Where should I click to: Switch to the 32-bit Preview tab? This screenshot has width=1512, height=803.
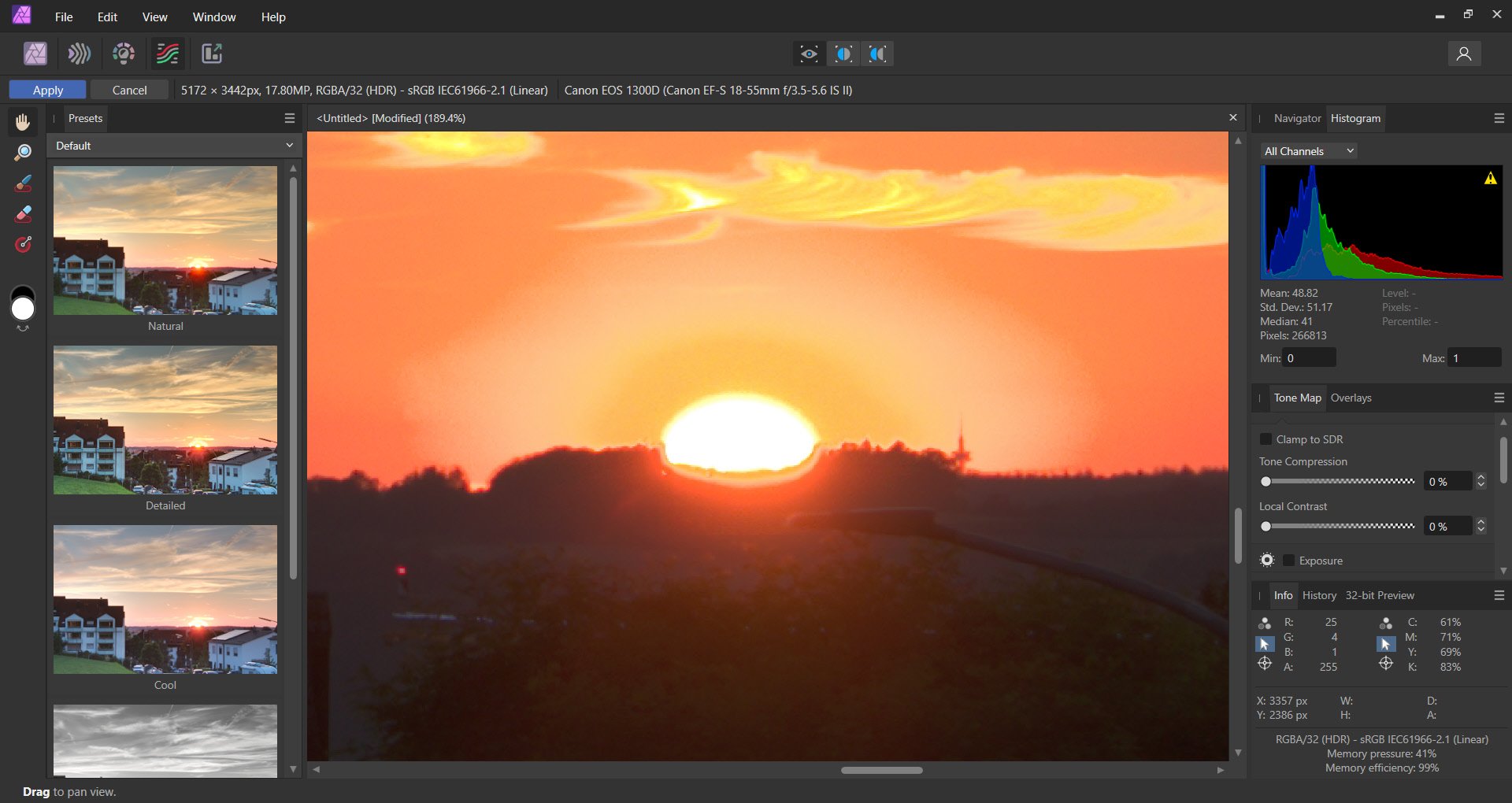[x=1380, y=595]
